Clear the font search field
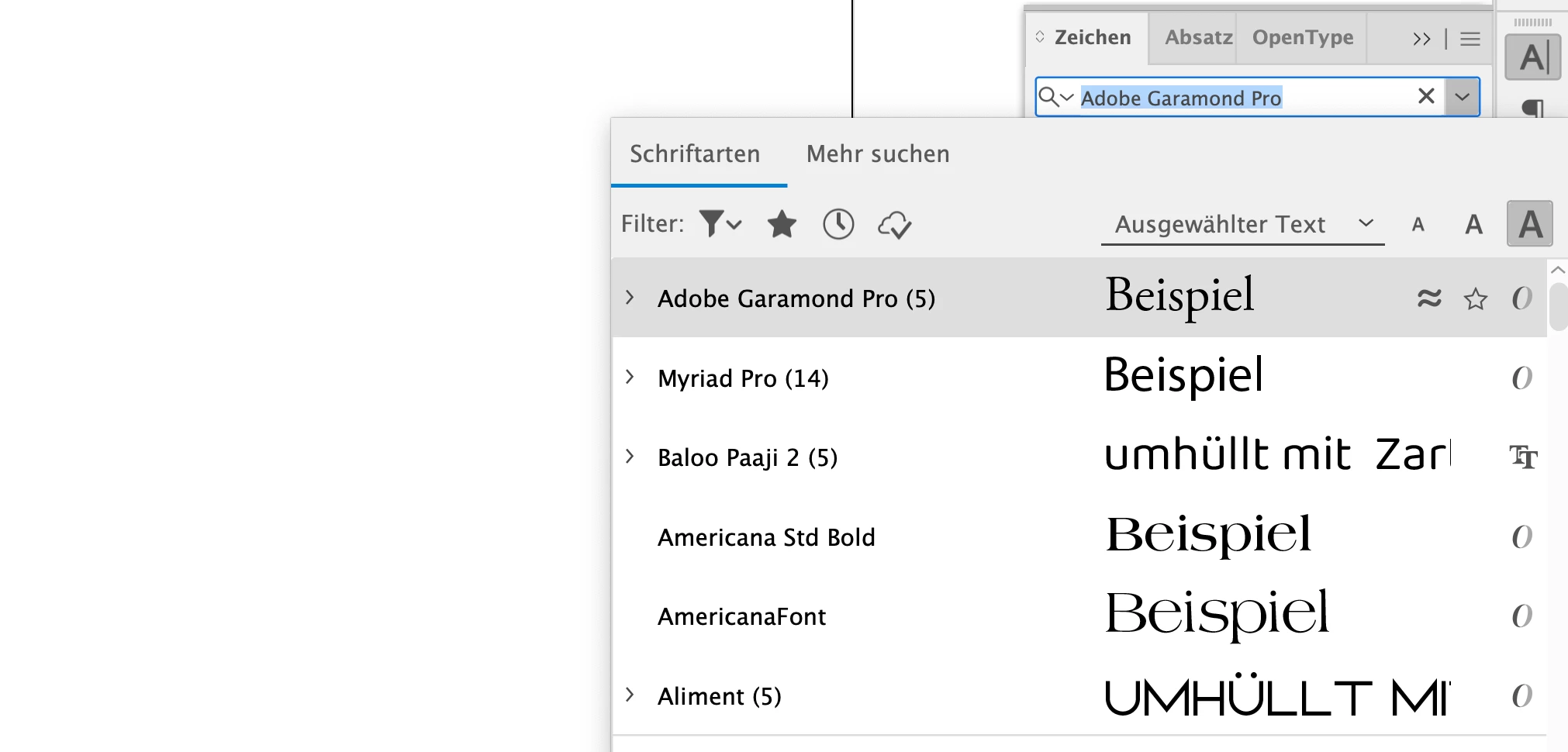This screenshot has width=1568, height=752. [1426, 96]
